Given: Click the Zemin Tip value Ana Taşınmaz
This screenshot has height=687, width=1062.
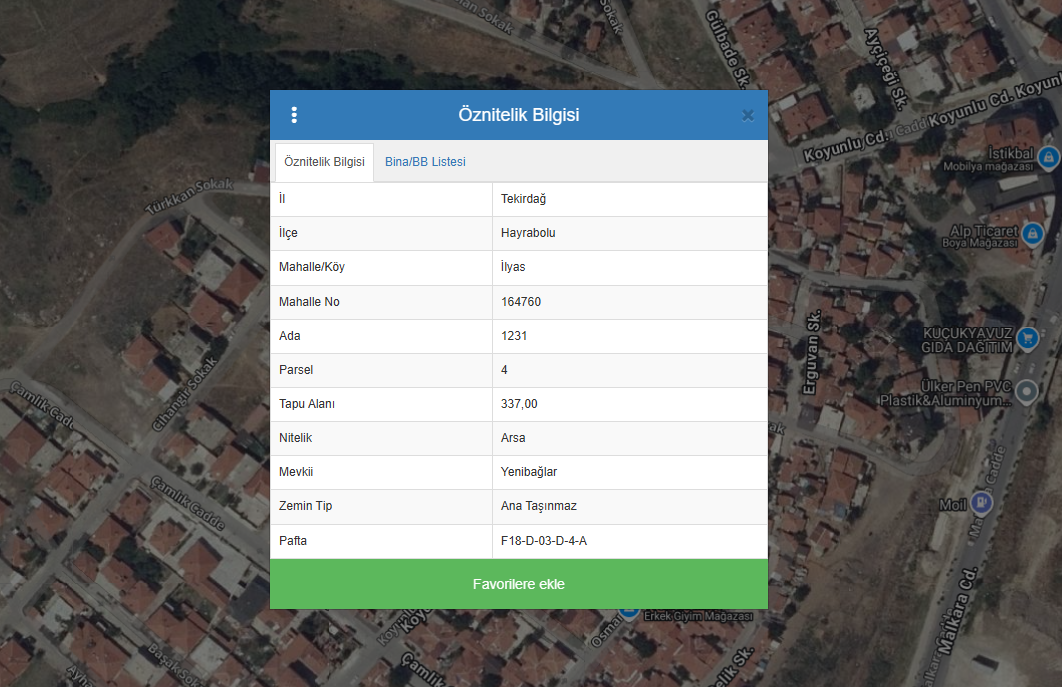Looking at the screenshot, I should pyautogui.click(x=538, y=506).
